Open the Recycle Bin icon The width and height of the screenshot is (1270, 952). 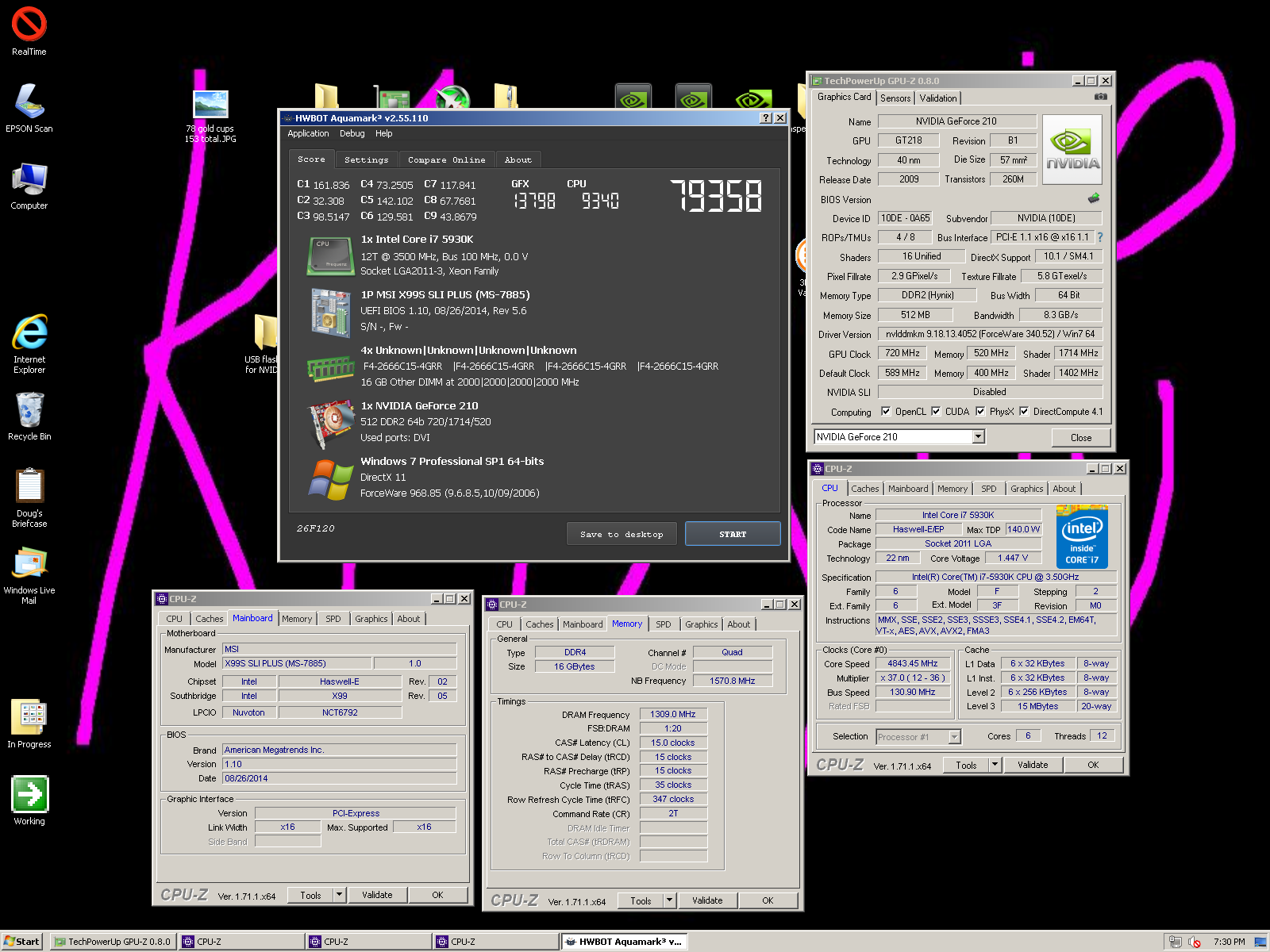[x=29, y=416]
